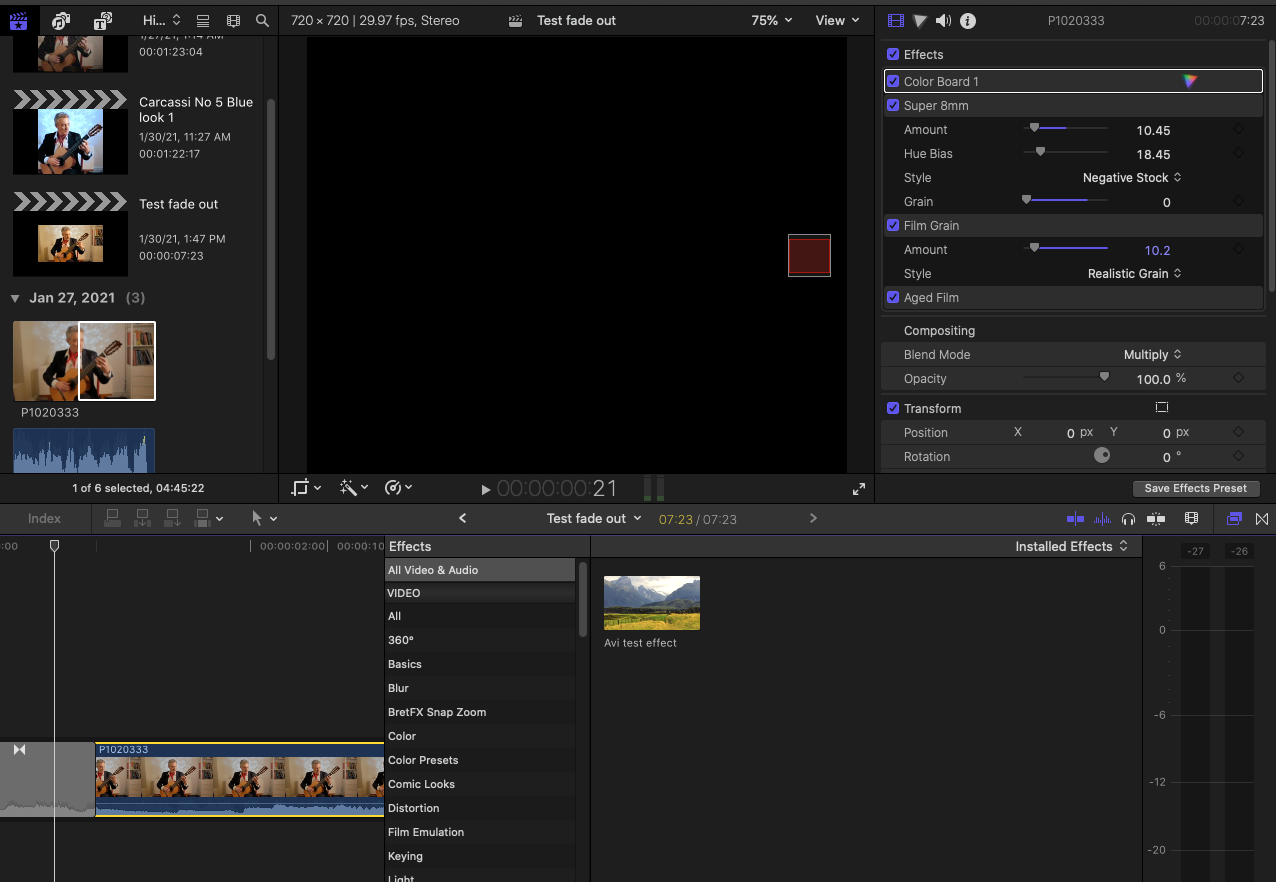Click the Opacity slider handle
The width and height of the screenshot is (1276, 882).
[1104, 377]
